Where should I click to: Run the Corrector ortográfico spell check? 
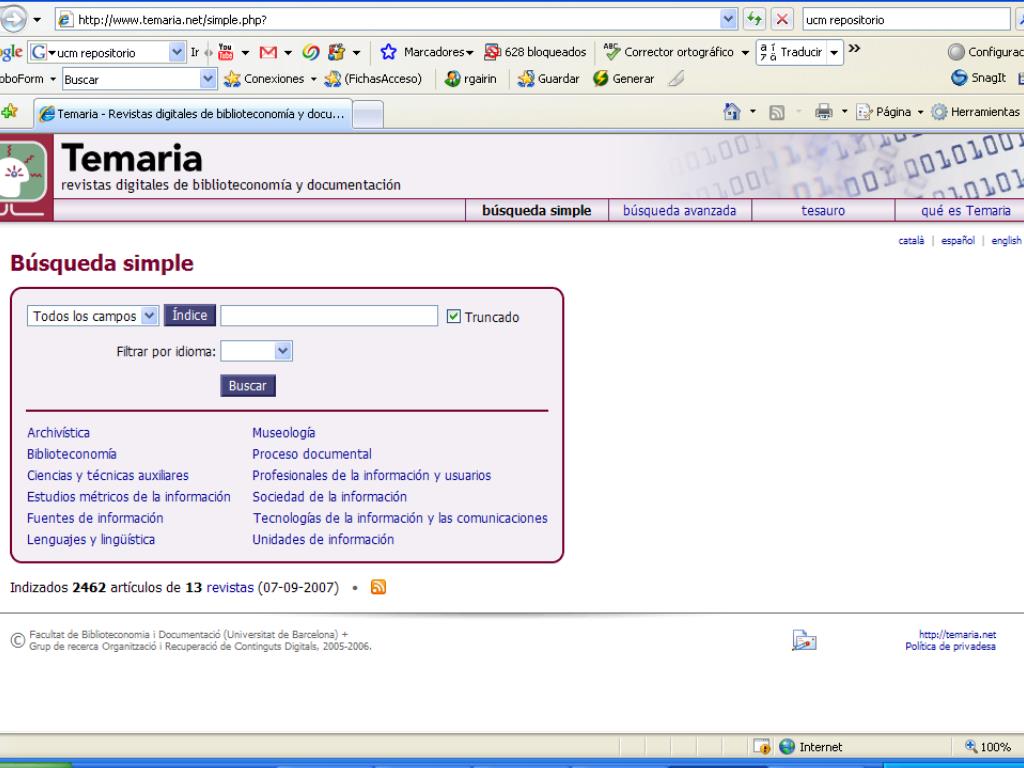pyautogui.click(x=669, y=52)
